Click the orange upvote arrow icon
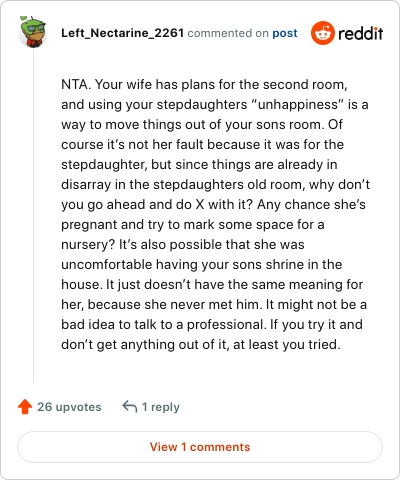 pos(25,407)
